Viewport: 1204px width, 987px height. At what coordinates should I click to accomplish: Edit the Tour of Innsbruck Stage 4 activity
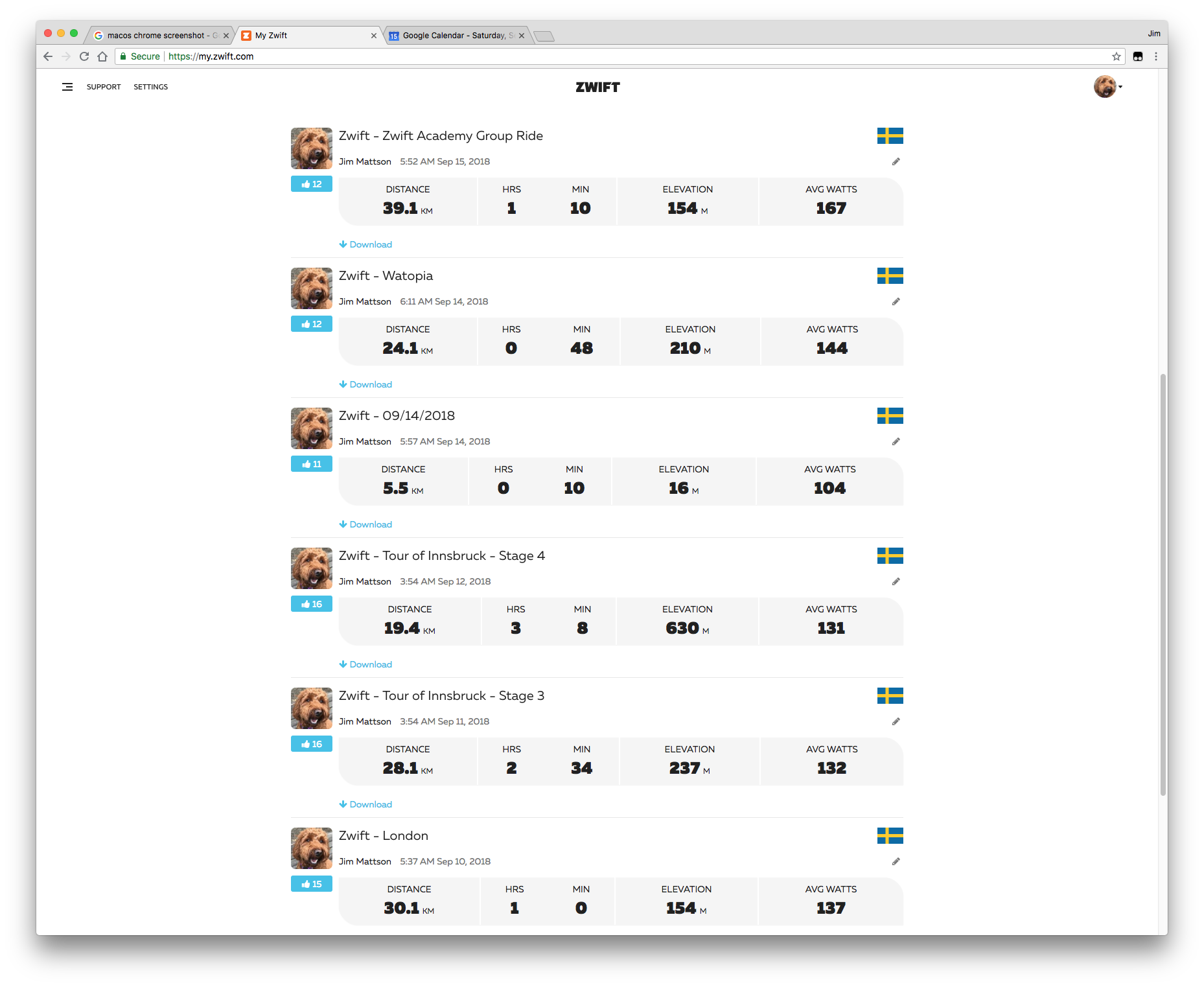coord(896,581)
